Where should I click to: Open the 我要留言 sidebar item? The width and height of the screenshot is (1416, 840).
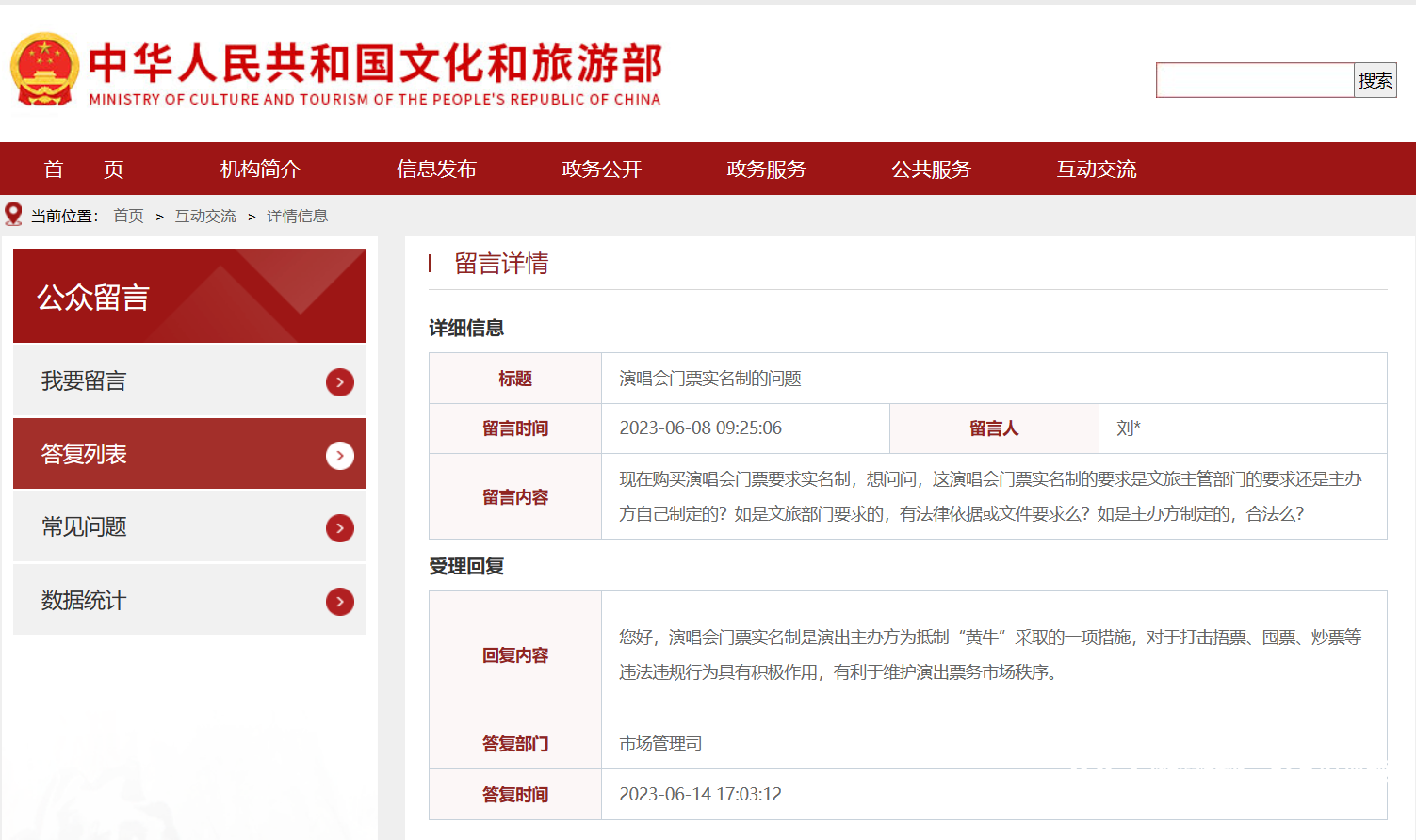(x=189, y=381)
